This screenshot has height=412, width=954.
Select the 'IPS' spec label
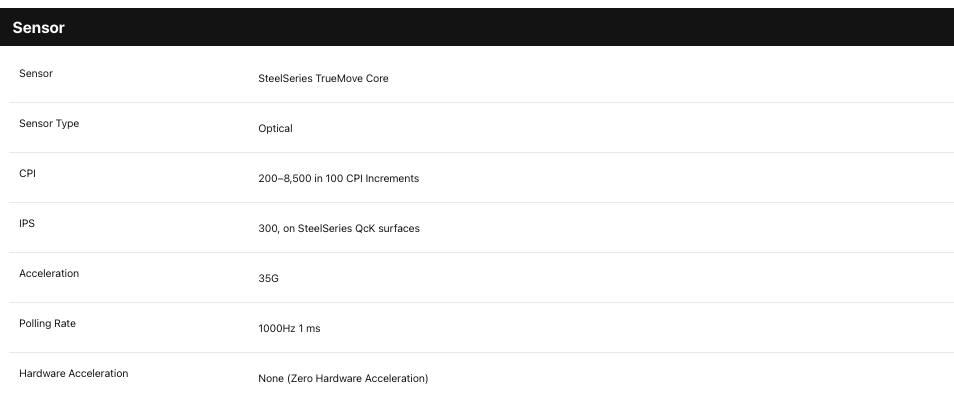click(27, 223)
